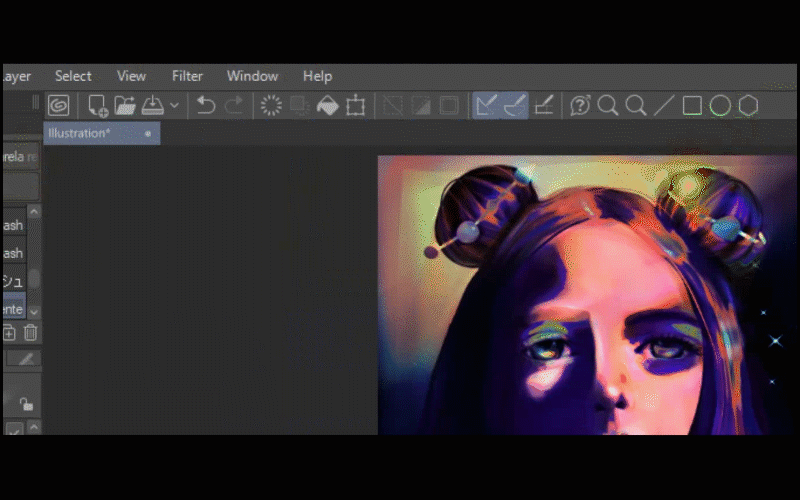
Task: Expand the dropdown arrow beside Save
Action: [174, 105]
